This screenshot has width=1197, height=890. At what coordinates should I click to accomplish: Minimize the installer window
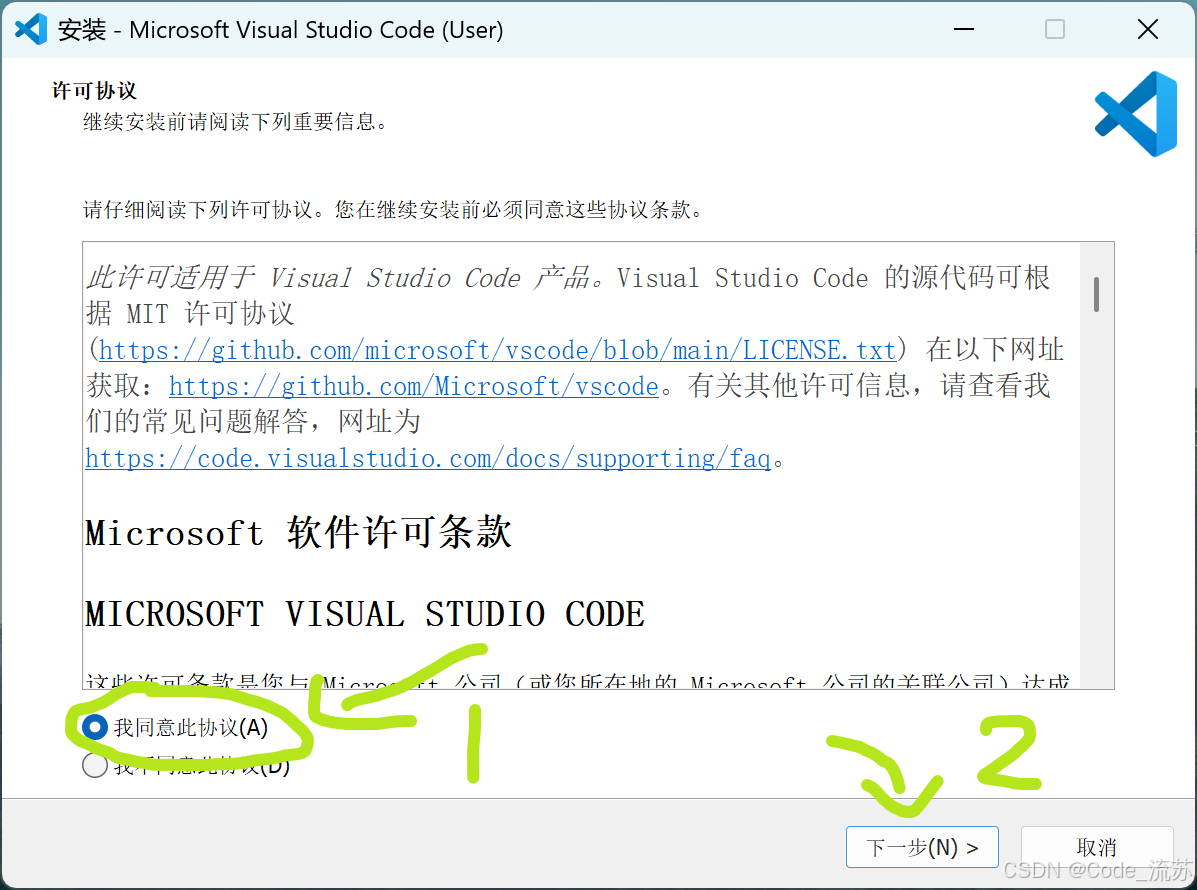[x=964, y=30]
